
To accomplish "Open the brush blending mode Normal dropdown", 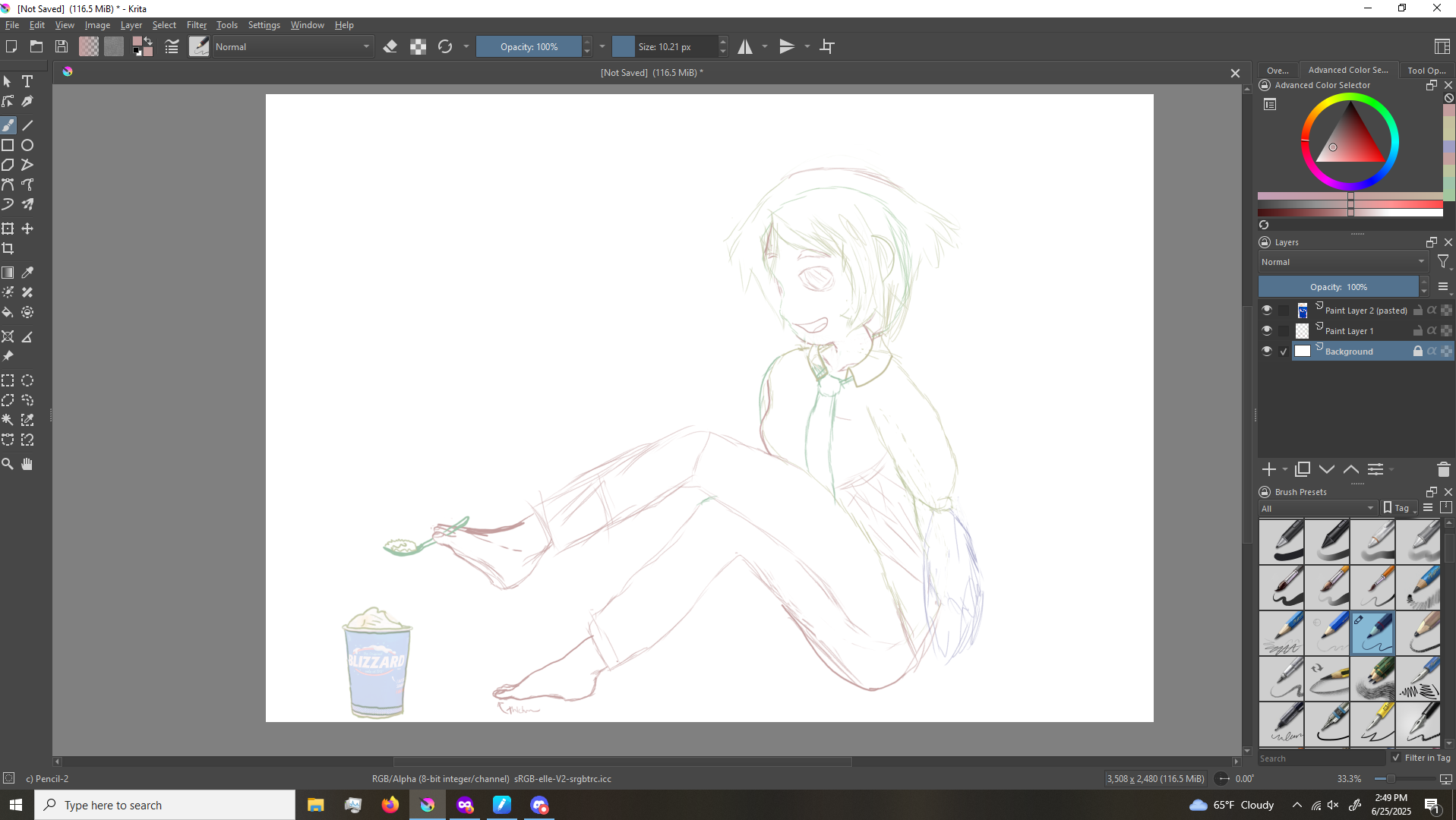I will click(x=292, y=46).
